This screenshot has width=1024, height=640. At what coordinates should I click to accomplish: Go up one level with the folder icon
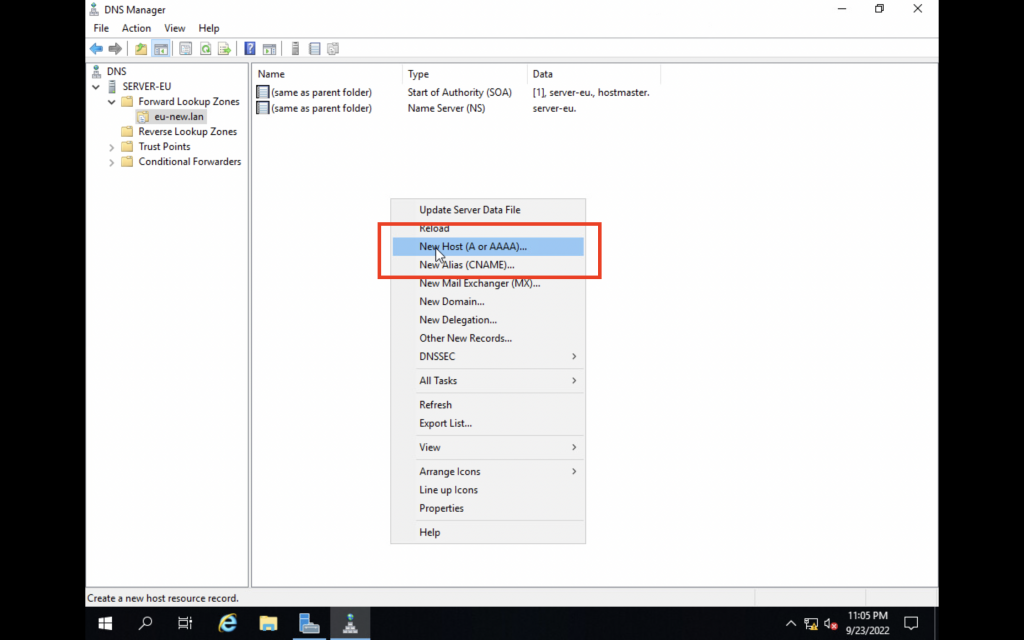(x=140, y=49)
